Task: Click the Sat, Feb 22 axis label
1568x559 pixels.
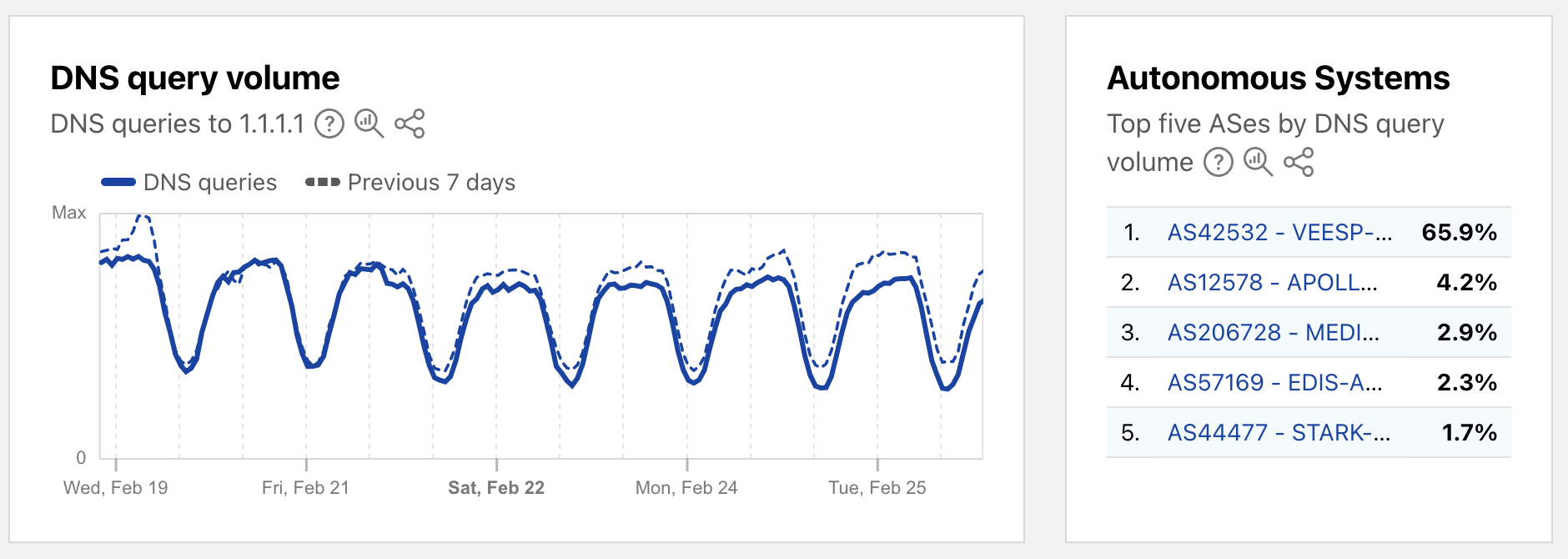Action: point(496,488)
